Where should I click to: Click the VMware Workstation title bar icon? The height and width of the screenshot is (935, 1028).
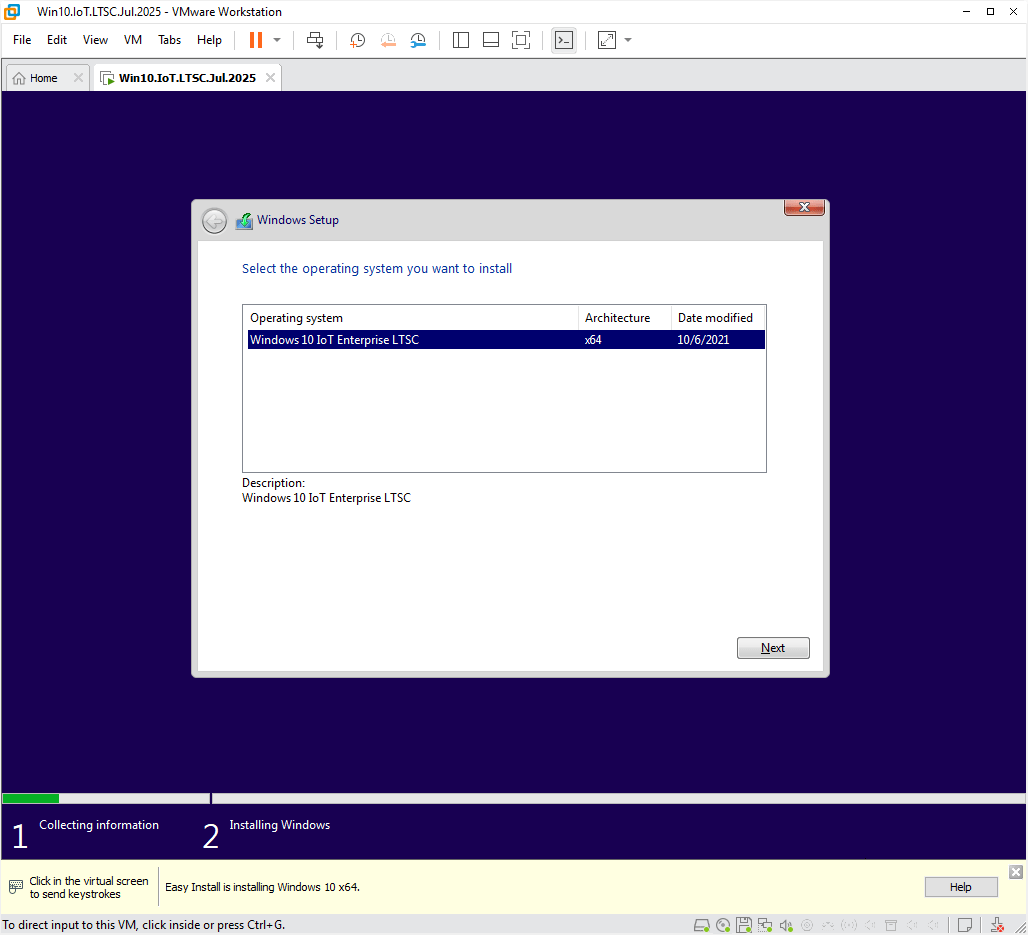coord(12,12)
